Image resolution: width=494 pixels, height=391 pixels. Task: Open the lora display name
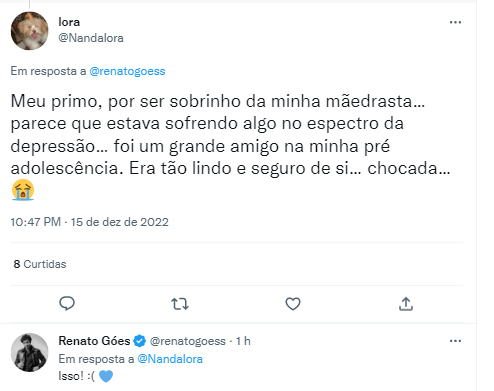pos(69,22)
